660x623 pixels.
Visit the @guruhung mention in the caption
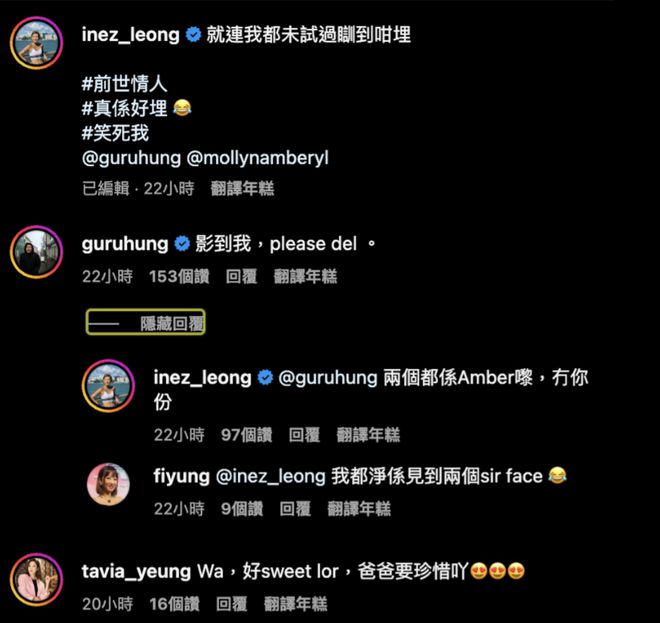(x=131, y=158)
